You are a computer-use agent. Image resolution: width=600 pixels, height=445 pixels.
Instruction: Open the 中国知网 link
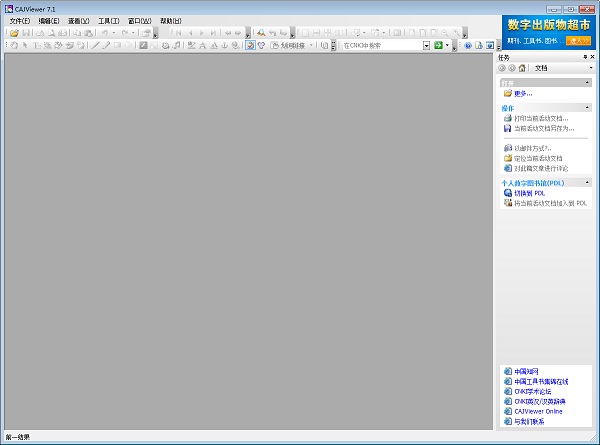point(527,371)
